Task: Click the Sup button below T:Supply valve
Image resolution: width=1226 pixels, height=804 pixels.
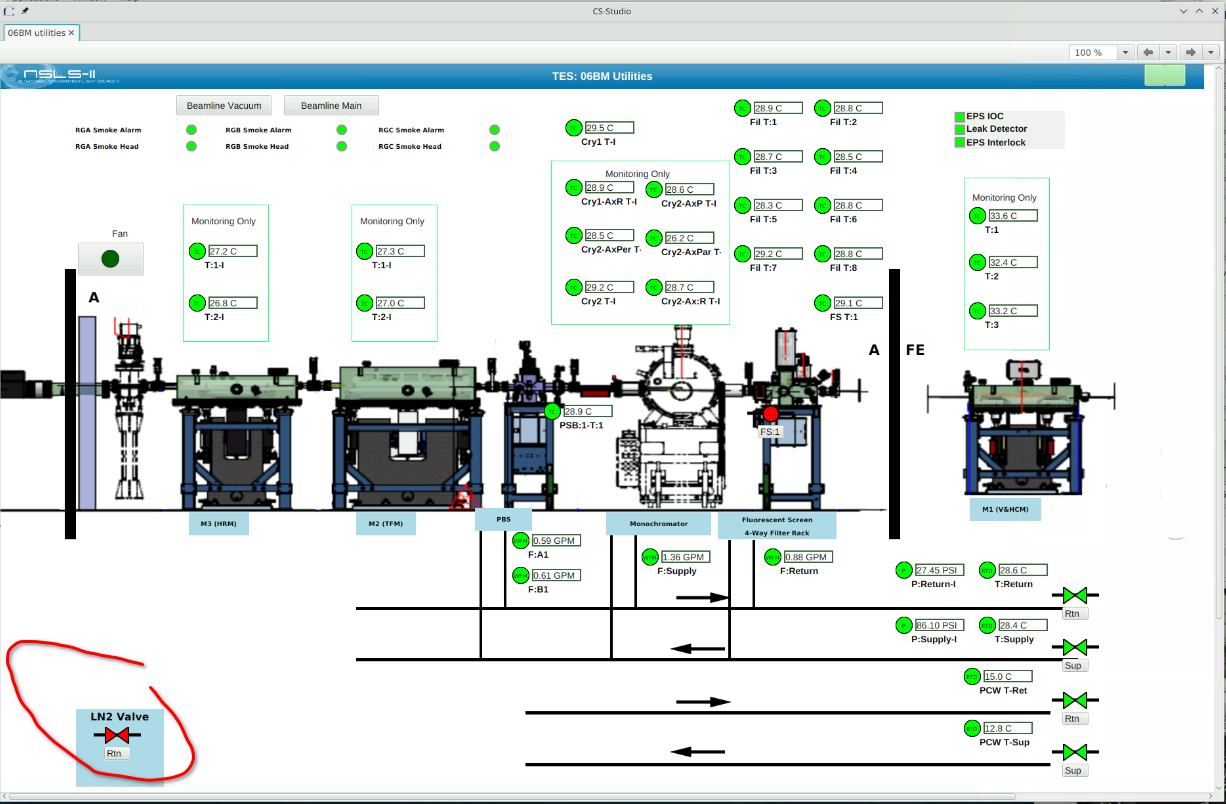Action: pos(1072,665)
